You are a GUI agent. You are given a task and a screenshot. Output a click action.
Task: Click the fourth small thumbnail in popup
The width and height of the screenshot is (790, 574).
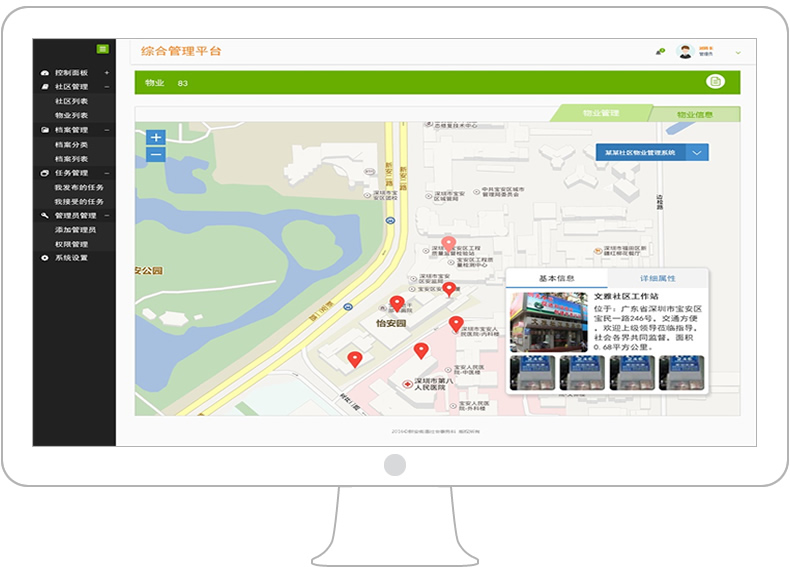point(681,373)
